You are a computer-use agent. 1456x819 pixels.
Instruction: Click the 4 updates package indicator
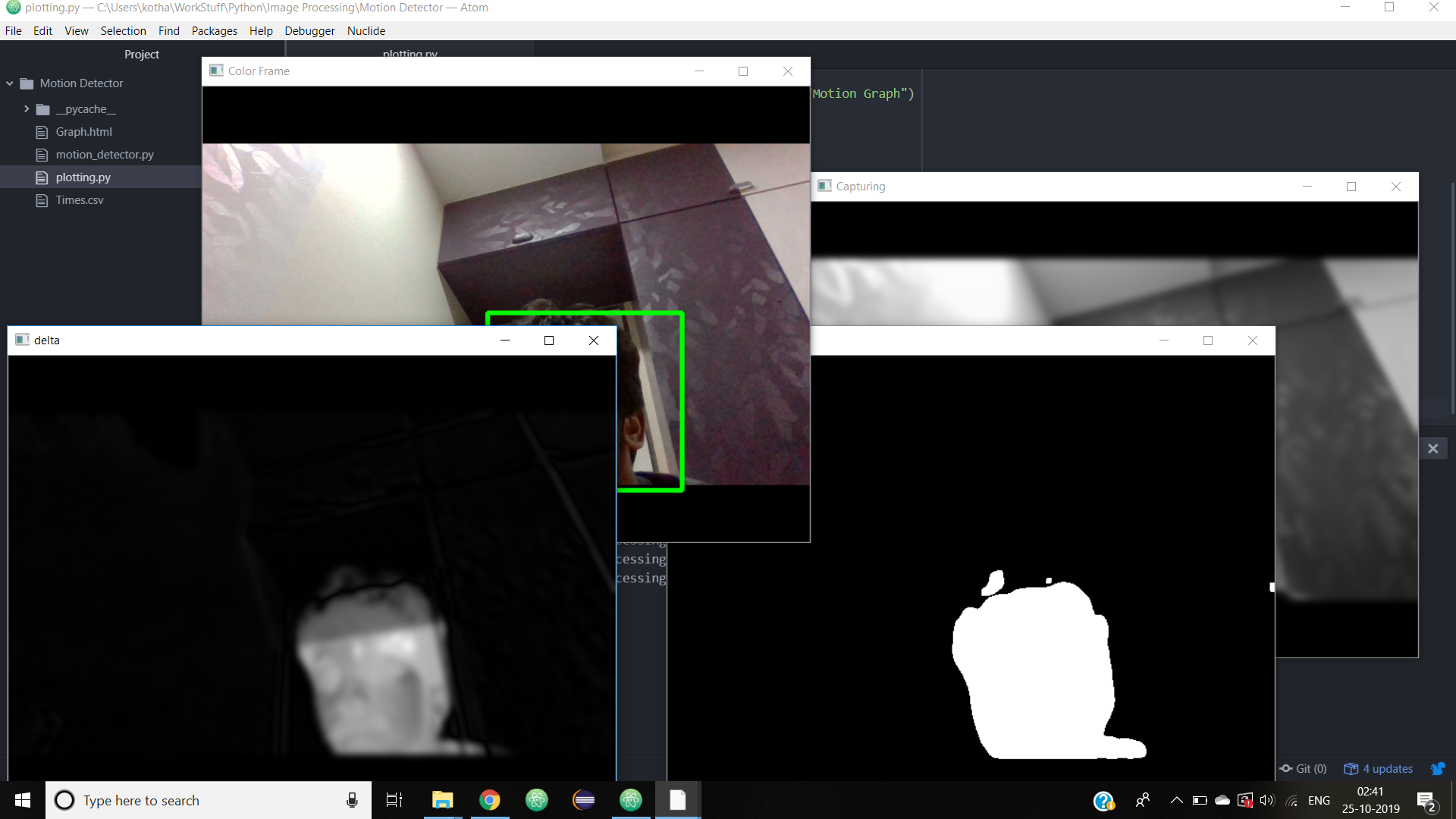(x=1379, y=768)
